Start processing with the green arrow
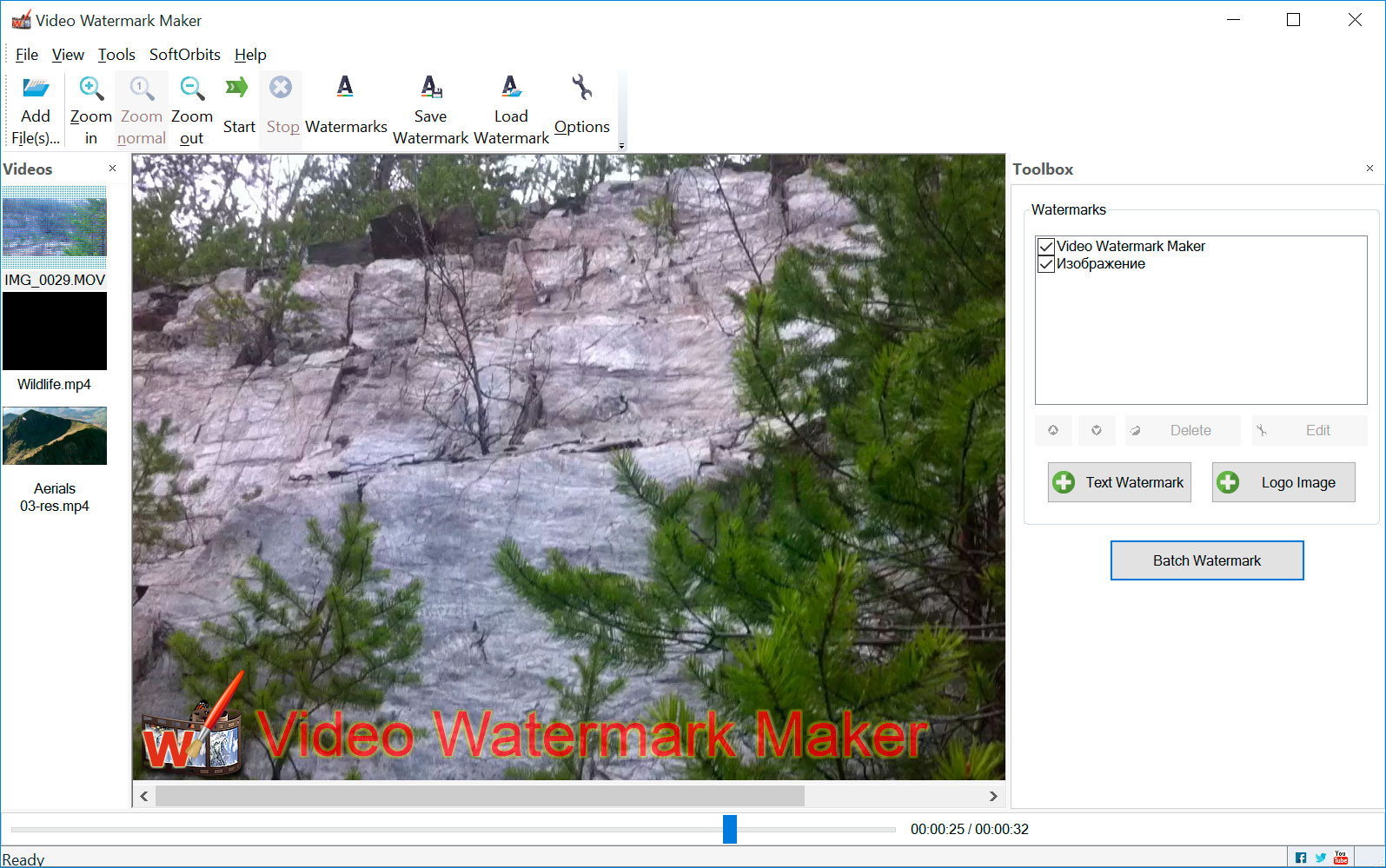Screen dimensions: 1386x868 [237, 88]
